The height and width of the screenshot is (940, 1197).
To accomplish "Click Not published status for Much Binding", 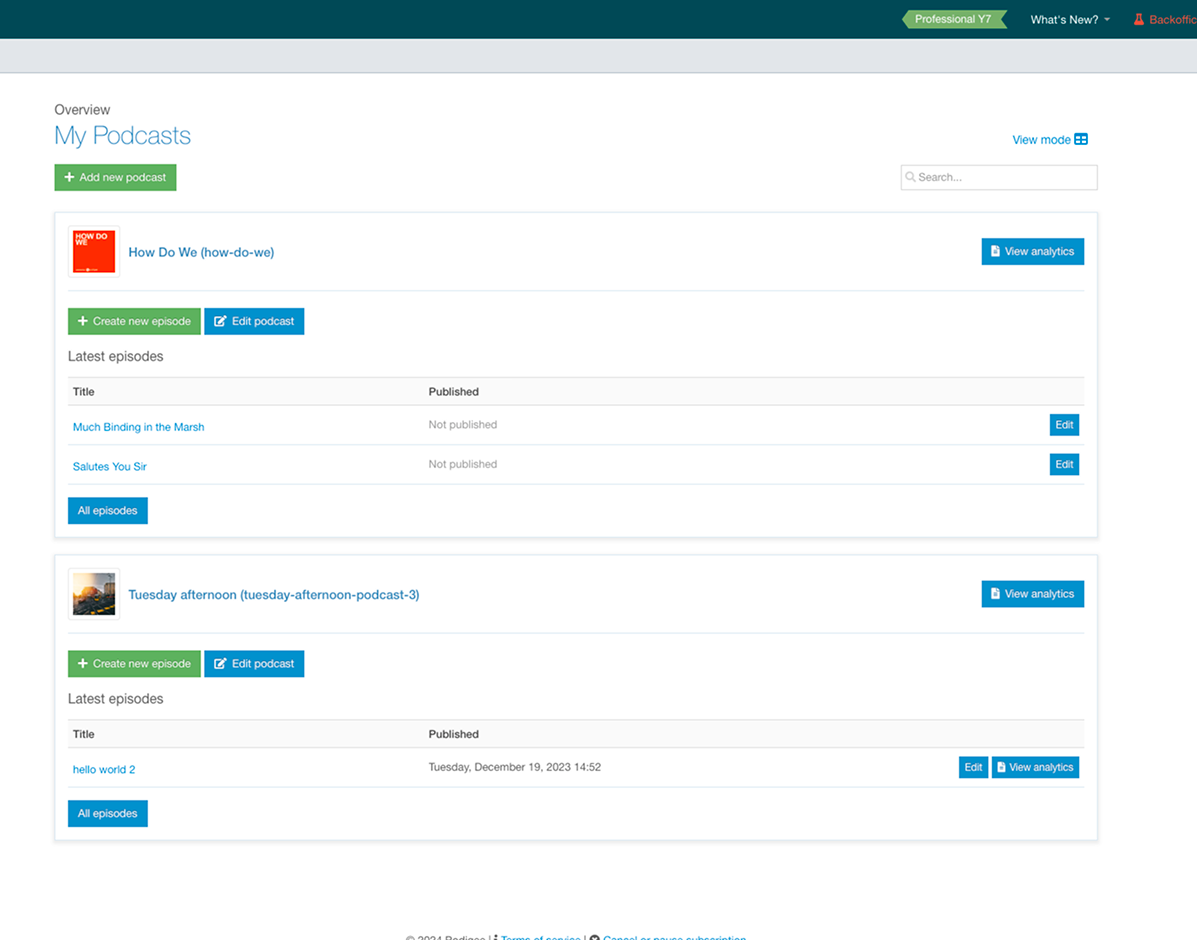I will (x=463, y=425).
